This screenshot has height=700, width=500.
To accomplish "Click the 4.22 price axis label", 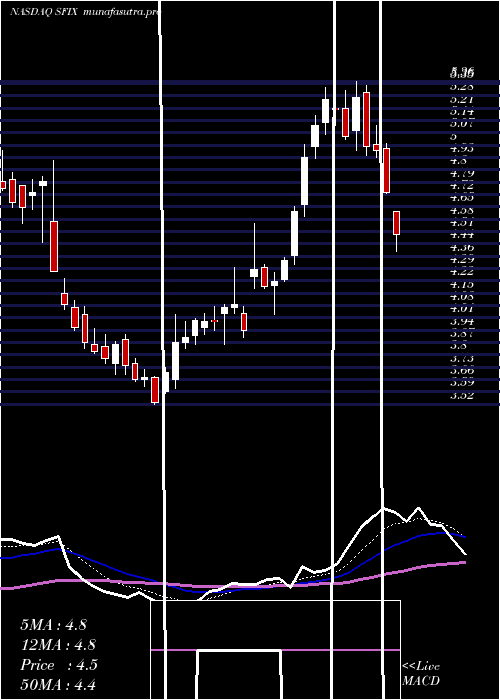I will (x=462, y=272).
